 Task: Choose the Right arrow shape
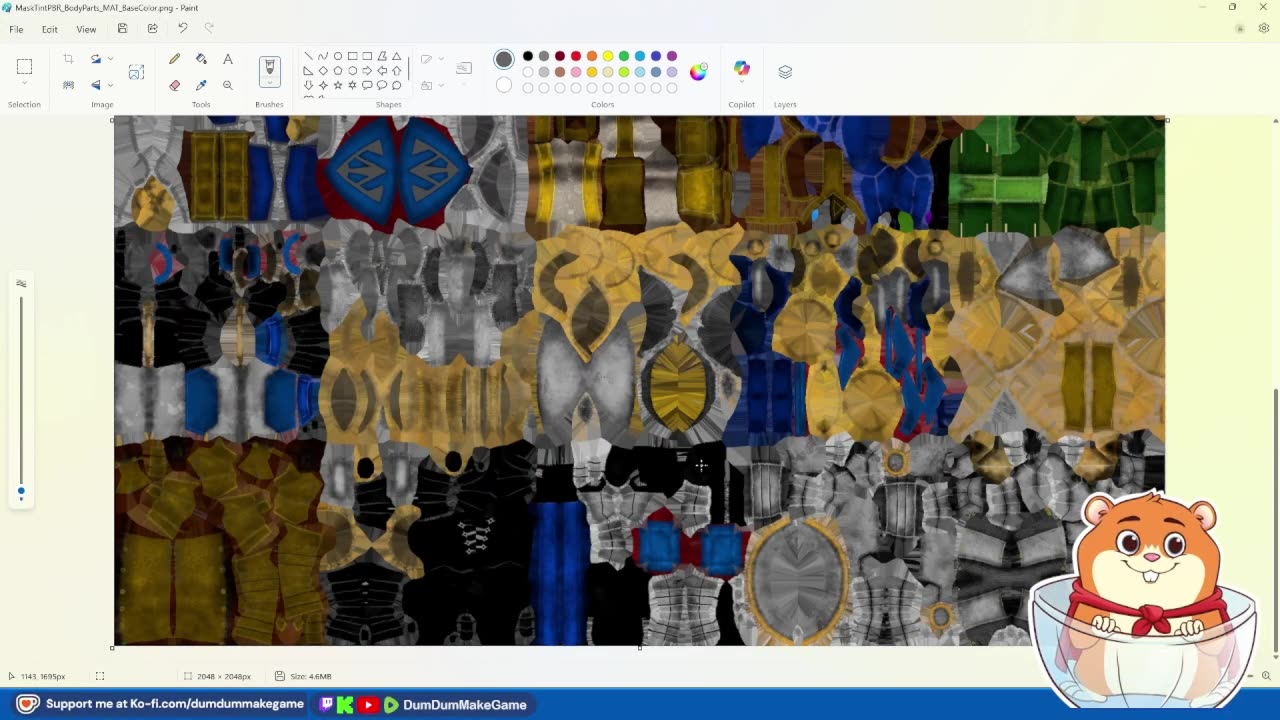(x=367, y=71)
